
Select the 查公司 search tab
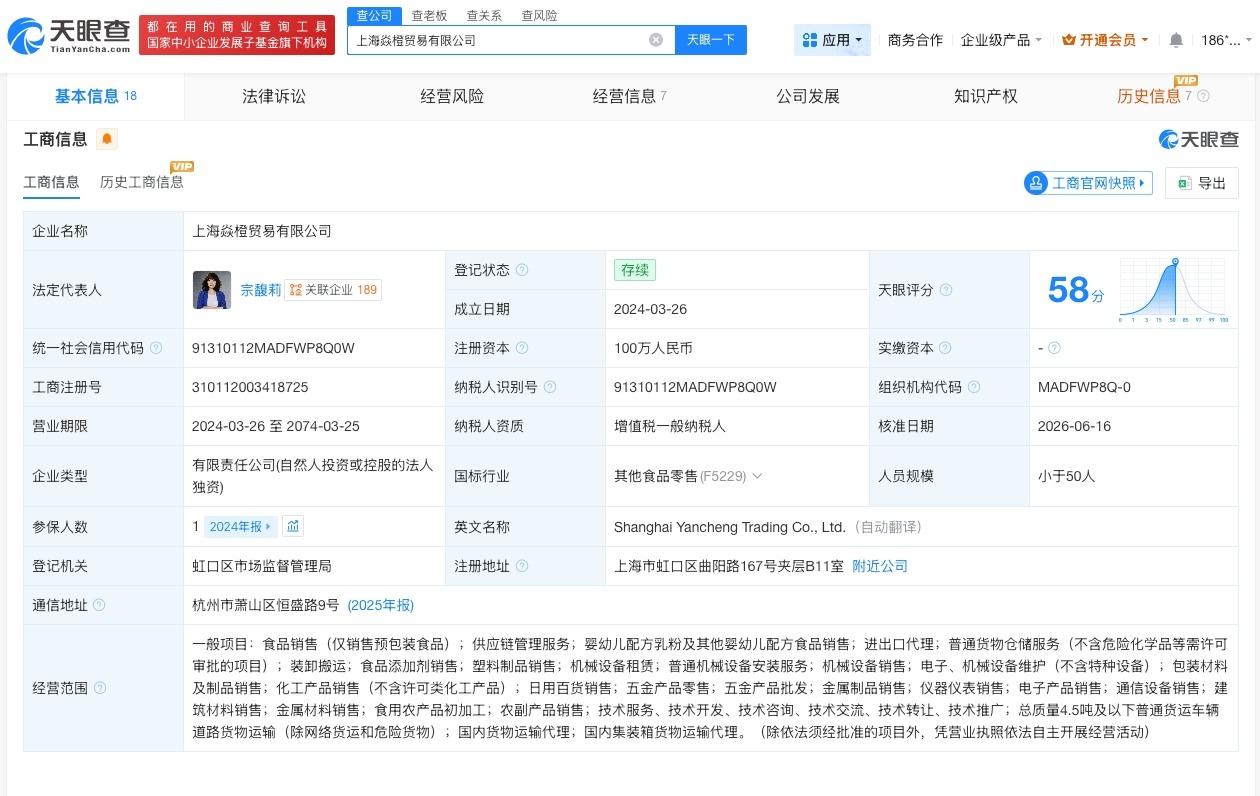pos(374,15)
